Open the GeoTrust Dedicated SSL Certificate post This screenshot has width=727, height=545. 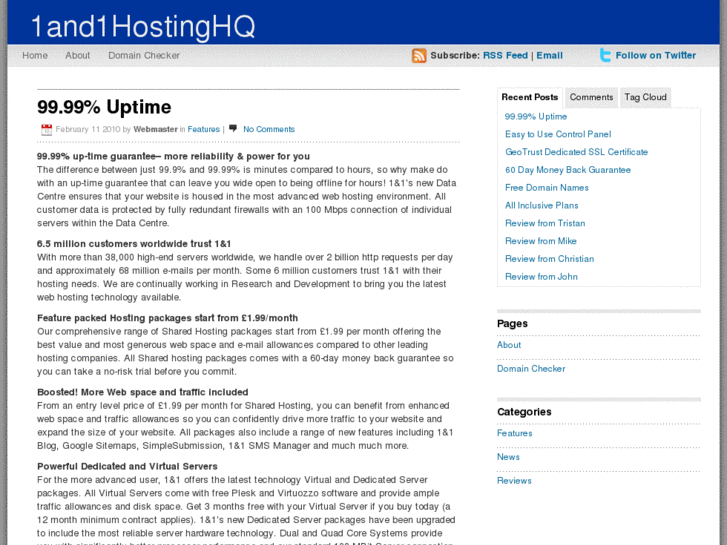tap(576, 152)
